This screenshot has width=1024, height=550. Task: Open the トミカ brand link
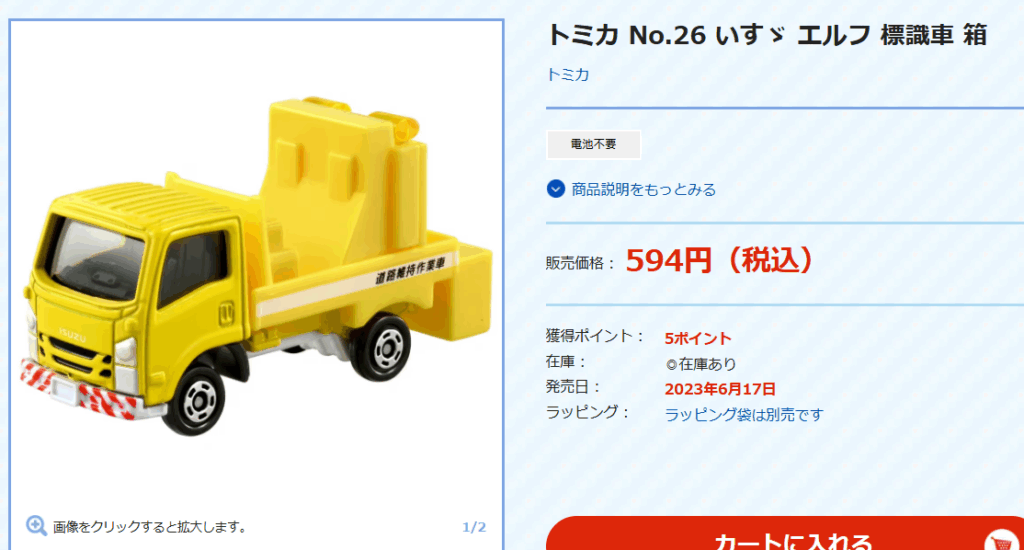click(568, 75)
